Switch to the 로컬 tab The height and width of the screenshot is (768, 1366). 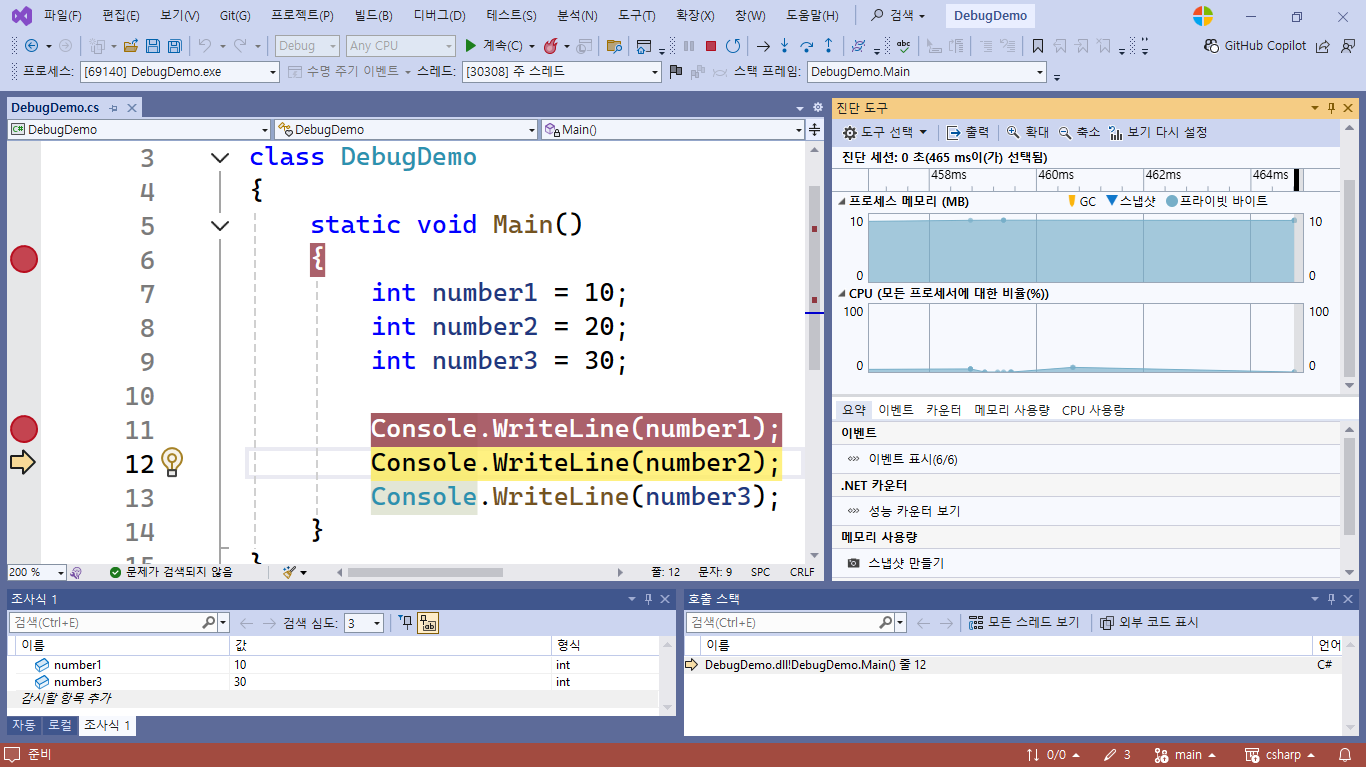pos(59,725)
